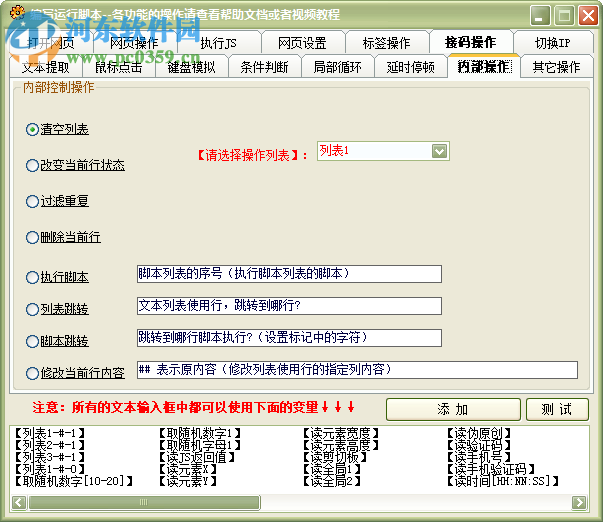Viewport: 603px width, 522px height.
Task: Pick variable 【读JS返回值】
Action: pyautogui.click(x=197, y=457)
